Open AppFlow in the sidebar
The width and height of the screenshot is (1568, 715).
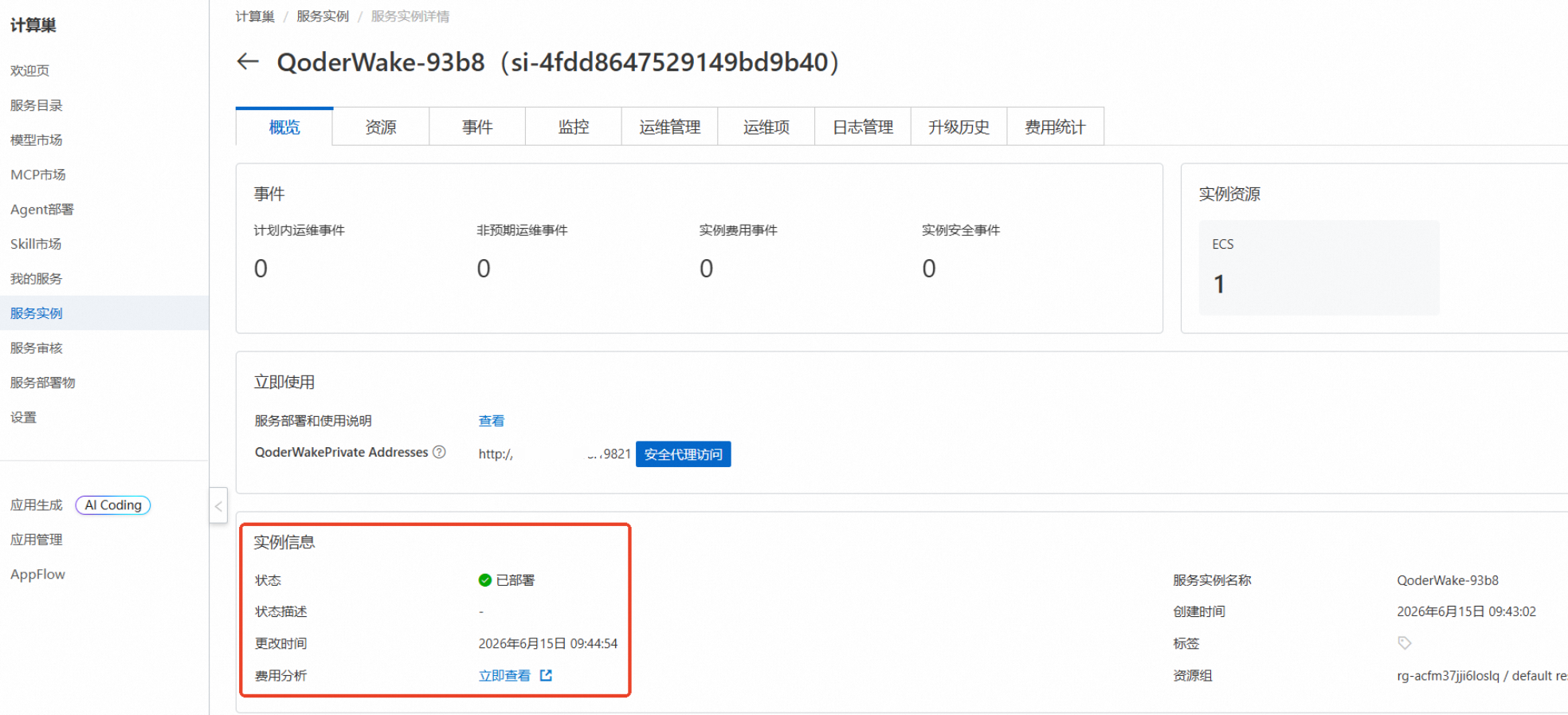coord(37,574)
